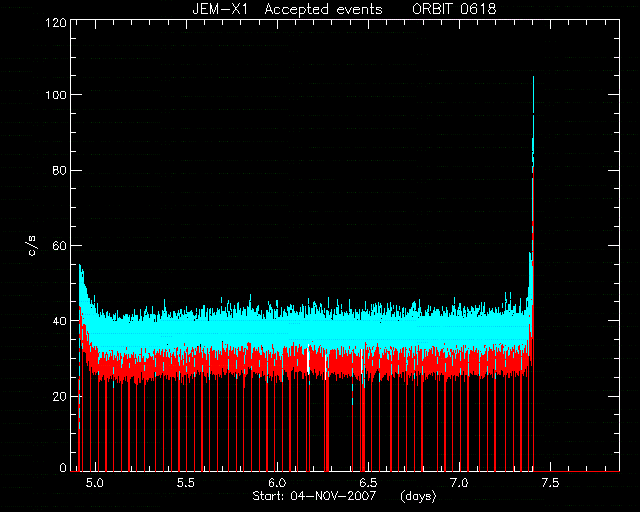
Task: Click the 20 y-axis tick label
Action: coord(60,396)
